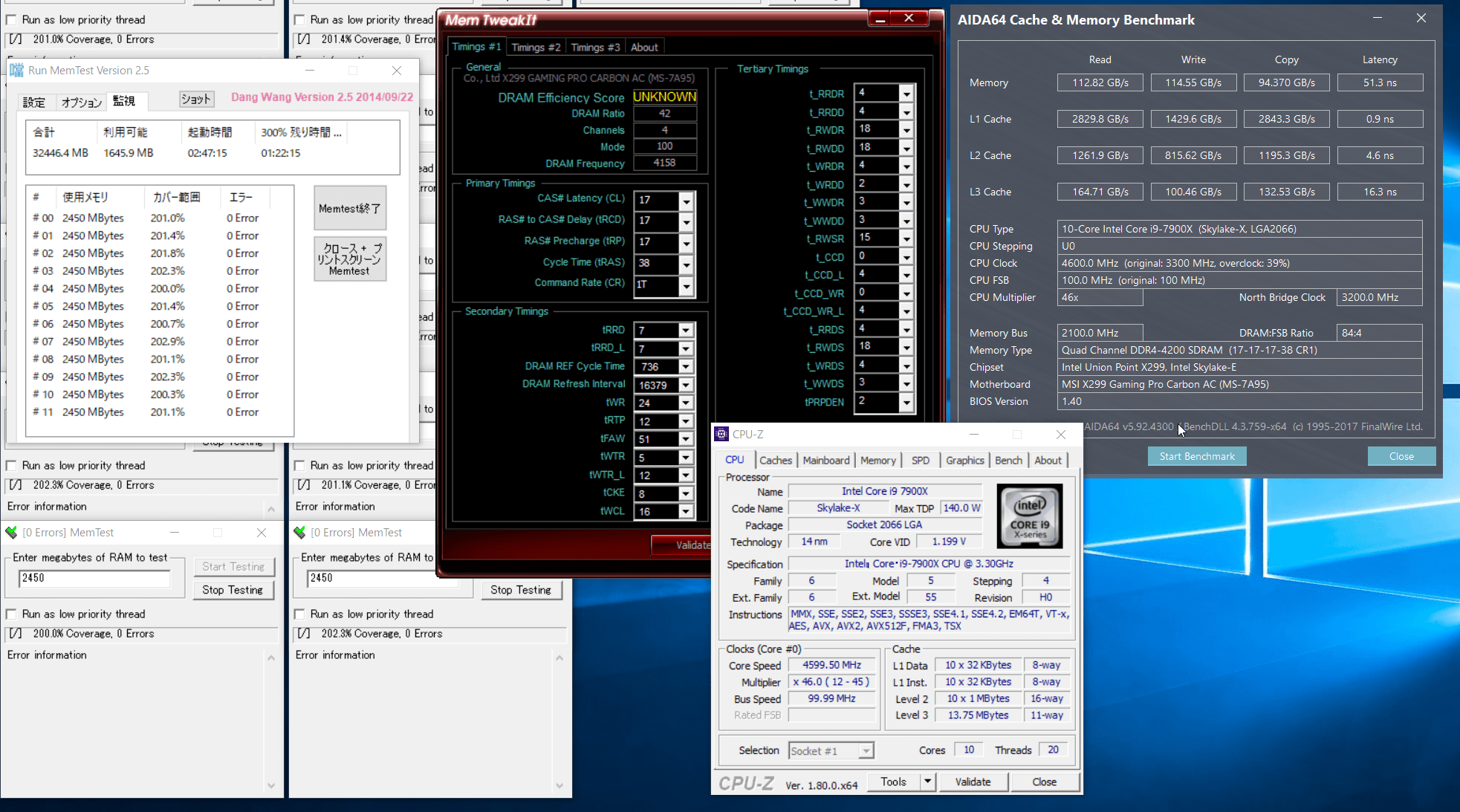This screenshot has width=1460, height=812.
Task: Select the 設定 tab in Run MemTest
Action: tap(34, 102)
